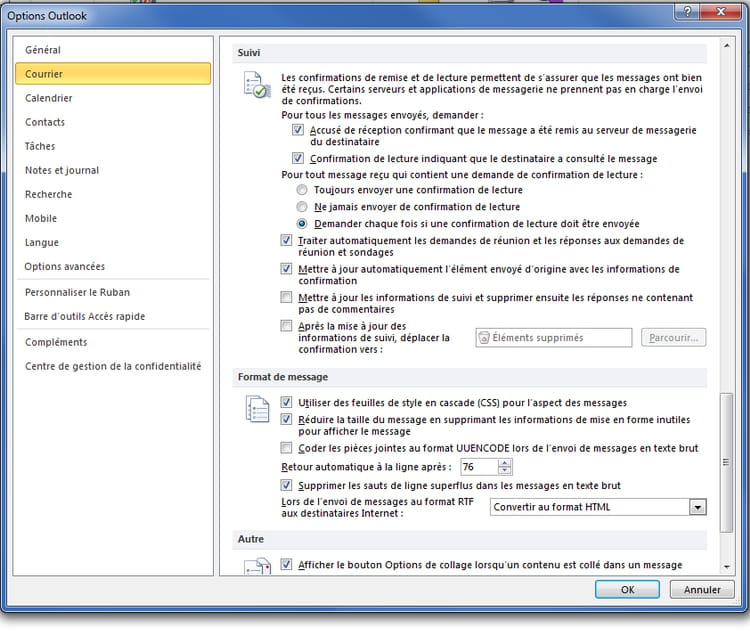Open Options avancées category
The width and height of the screenshot is (750, 636).
(113, 266)
